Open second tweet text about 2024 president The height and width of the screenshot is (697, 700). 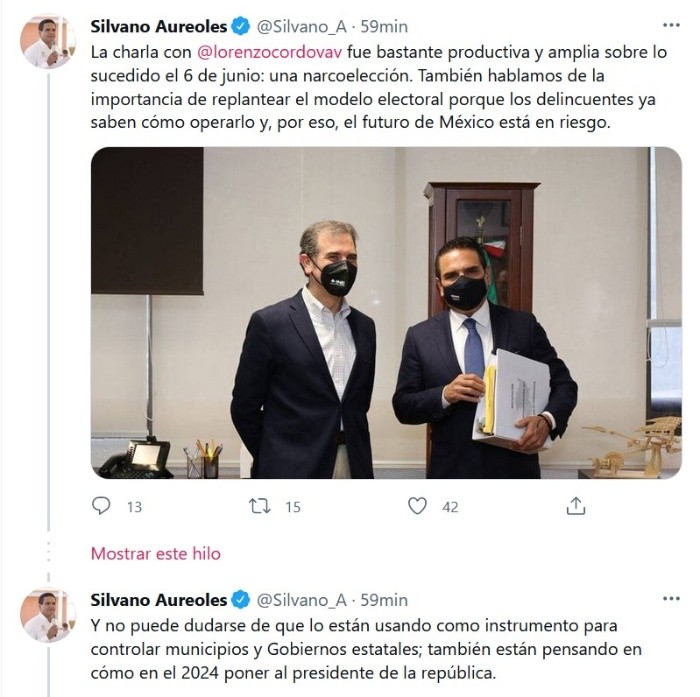(366, 649)
